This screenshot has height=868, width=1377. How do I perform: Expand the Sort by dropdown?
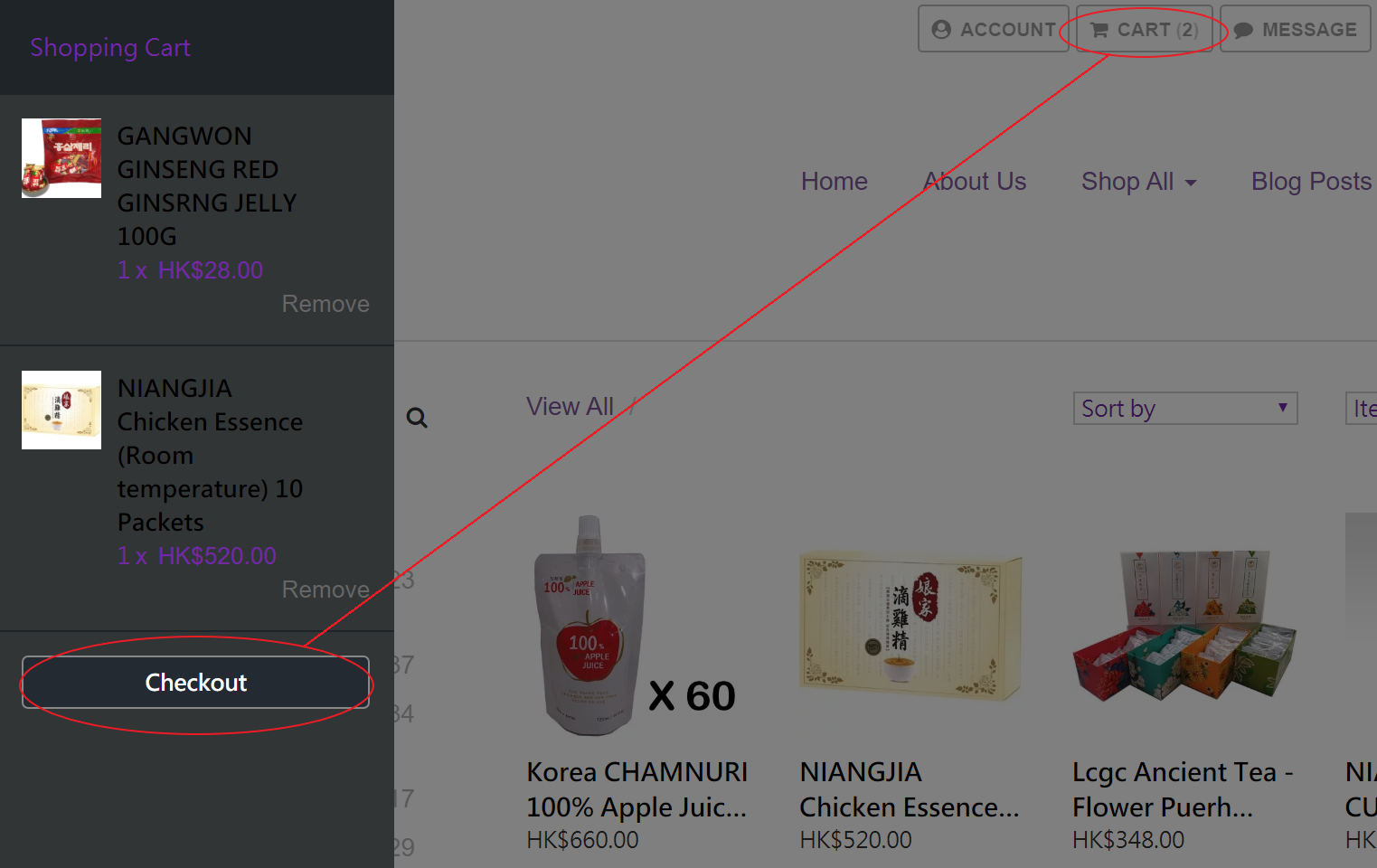pyautogui.click(x=1184, y=409)
